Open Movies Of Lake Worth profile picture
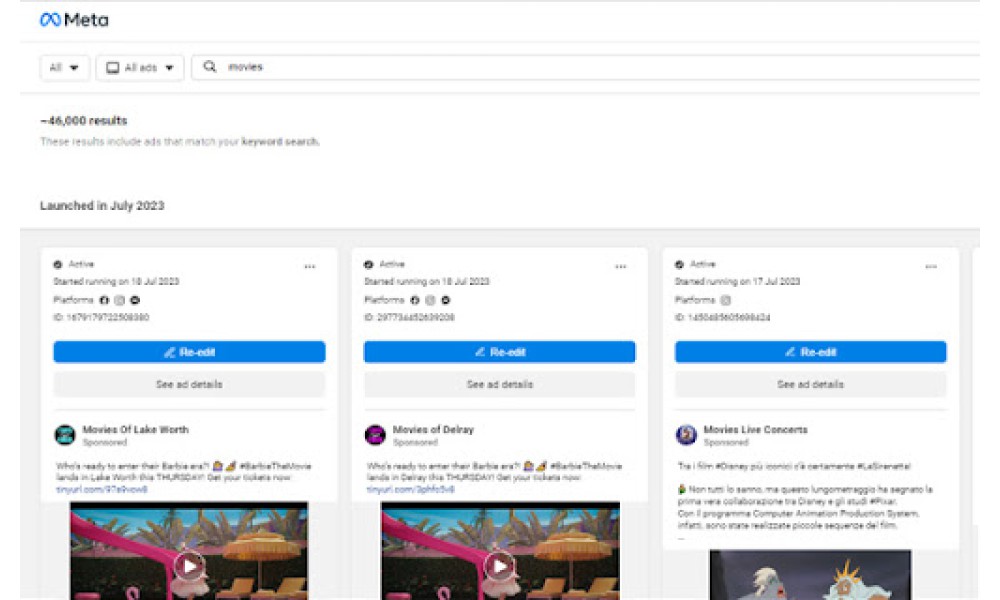 (64, 435)
